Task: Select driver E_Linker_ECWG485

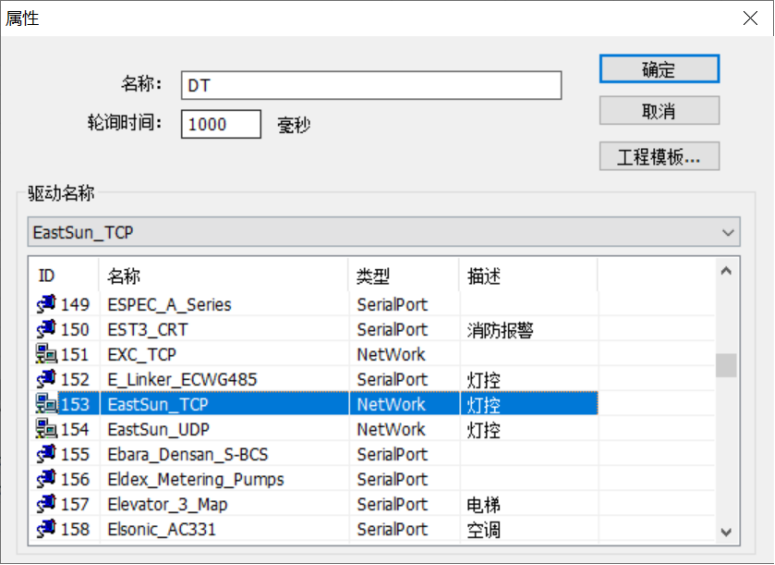Action: pyautogui.click(x=182, y=380)
